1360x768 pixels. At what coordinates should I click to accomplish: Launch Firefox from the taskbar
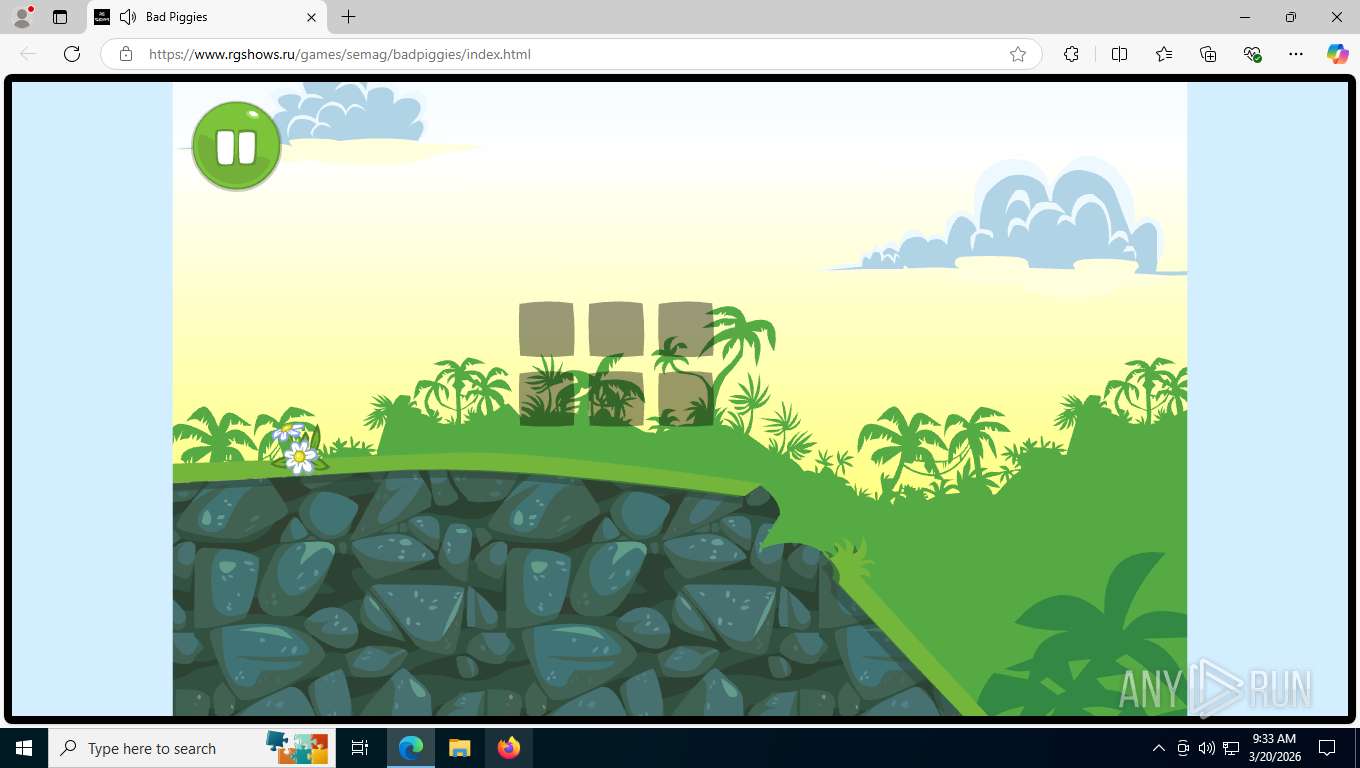[509, 748]
